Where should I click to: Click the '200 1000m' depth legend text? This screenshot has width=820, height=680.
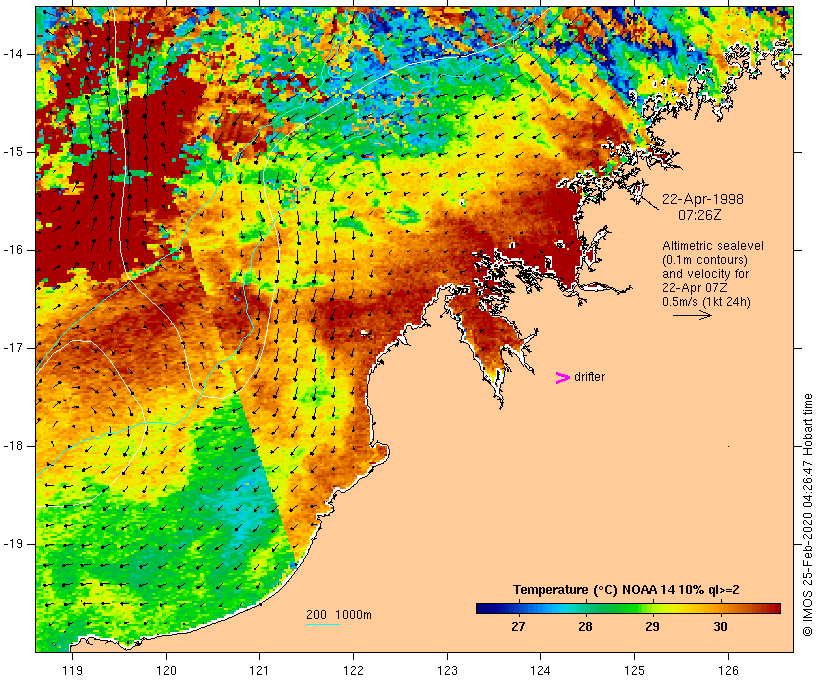(338, 615)
